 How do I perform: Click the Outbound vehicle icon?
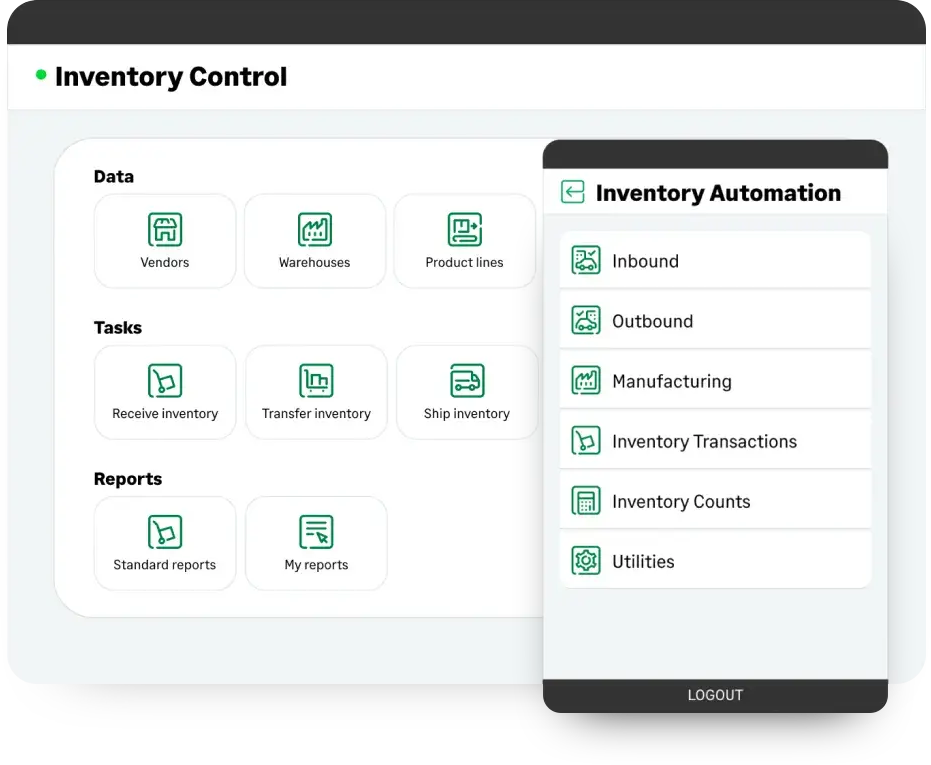(x=586, y=320)
